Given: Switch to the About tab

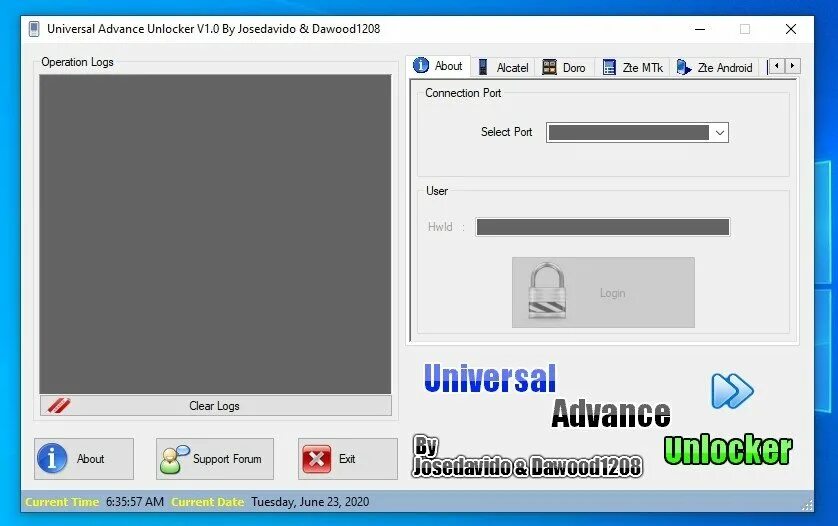Looking at the screenshot, I should click(x=438, y=66).
